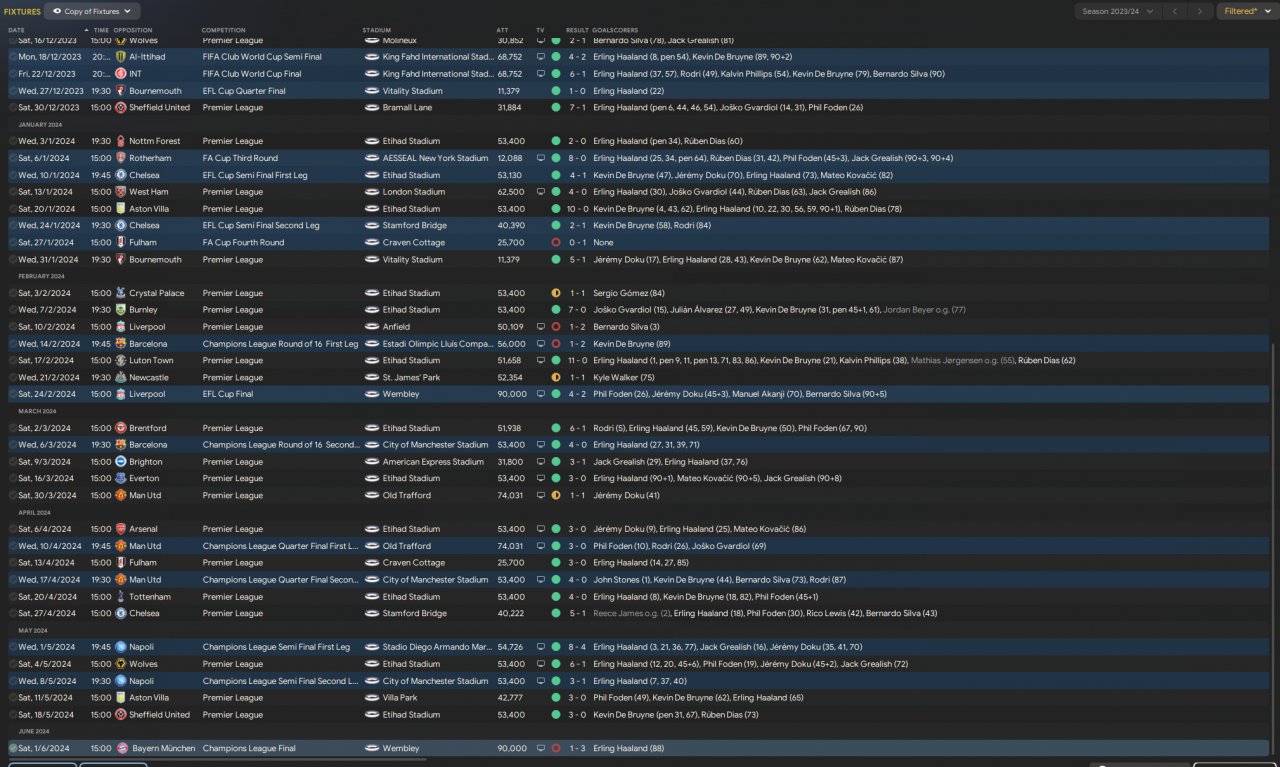Click the green win indicator on the Brighton row
1280x767 pixels.
[x=556, y=462]
